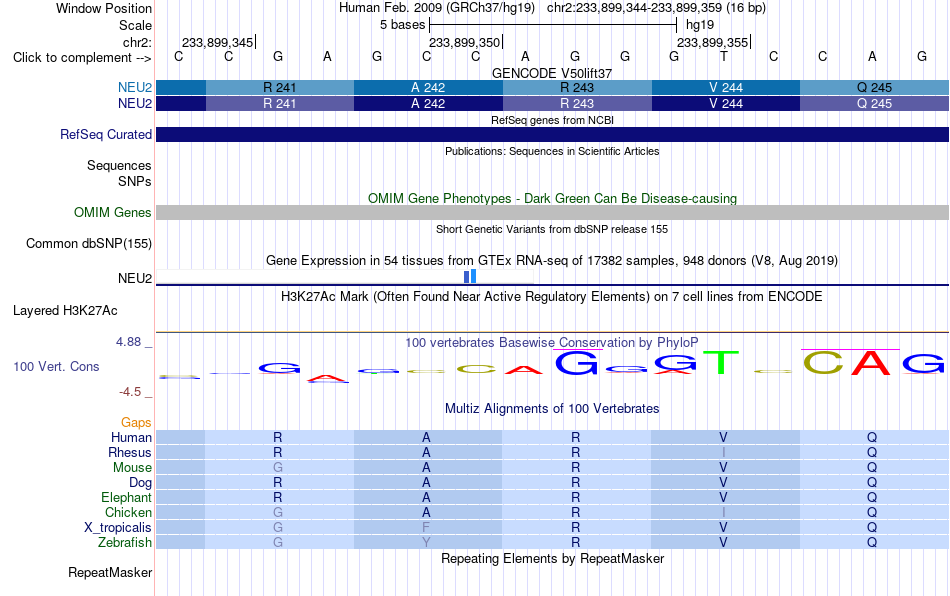Click the Zebrafish species label

coord(125,542)
